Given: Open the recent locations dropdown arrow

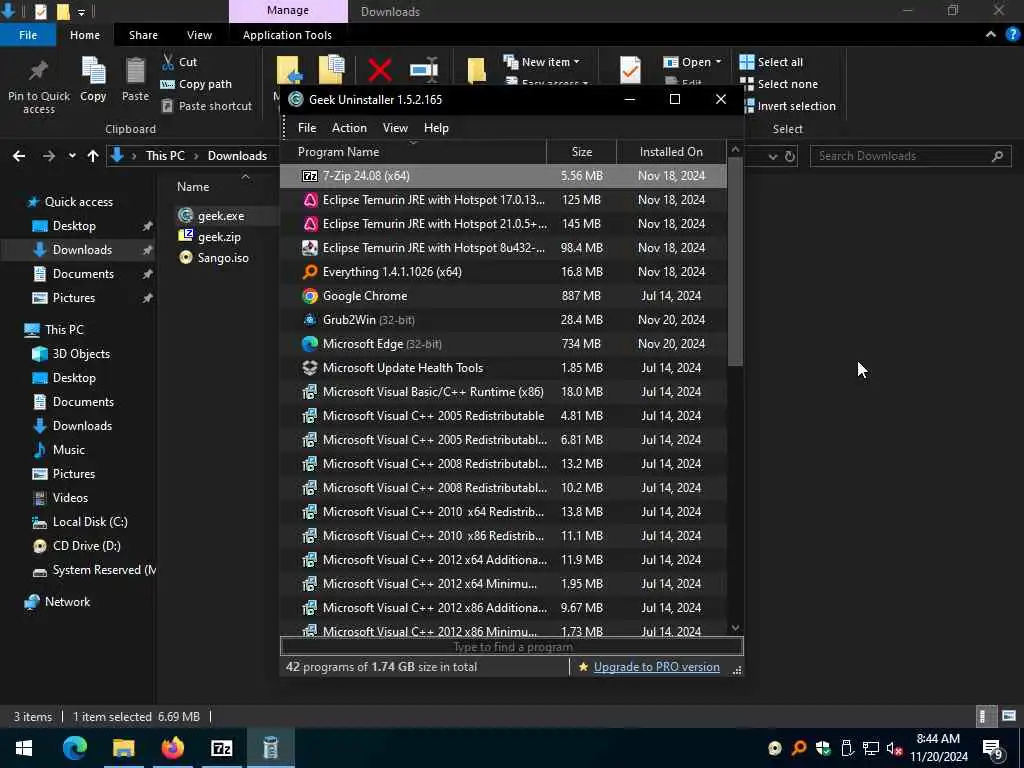Looking at the screenshot, I should [x=72, y=156].
